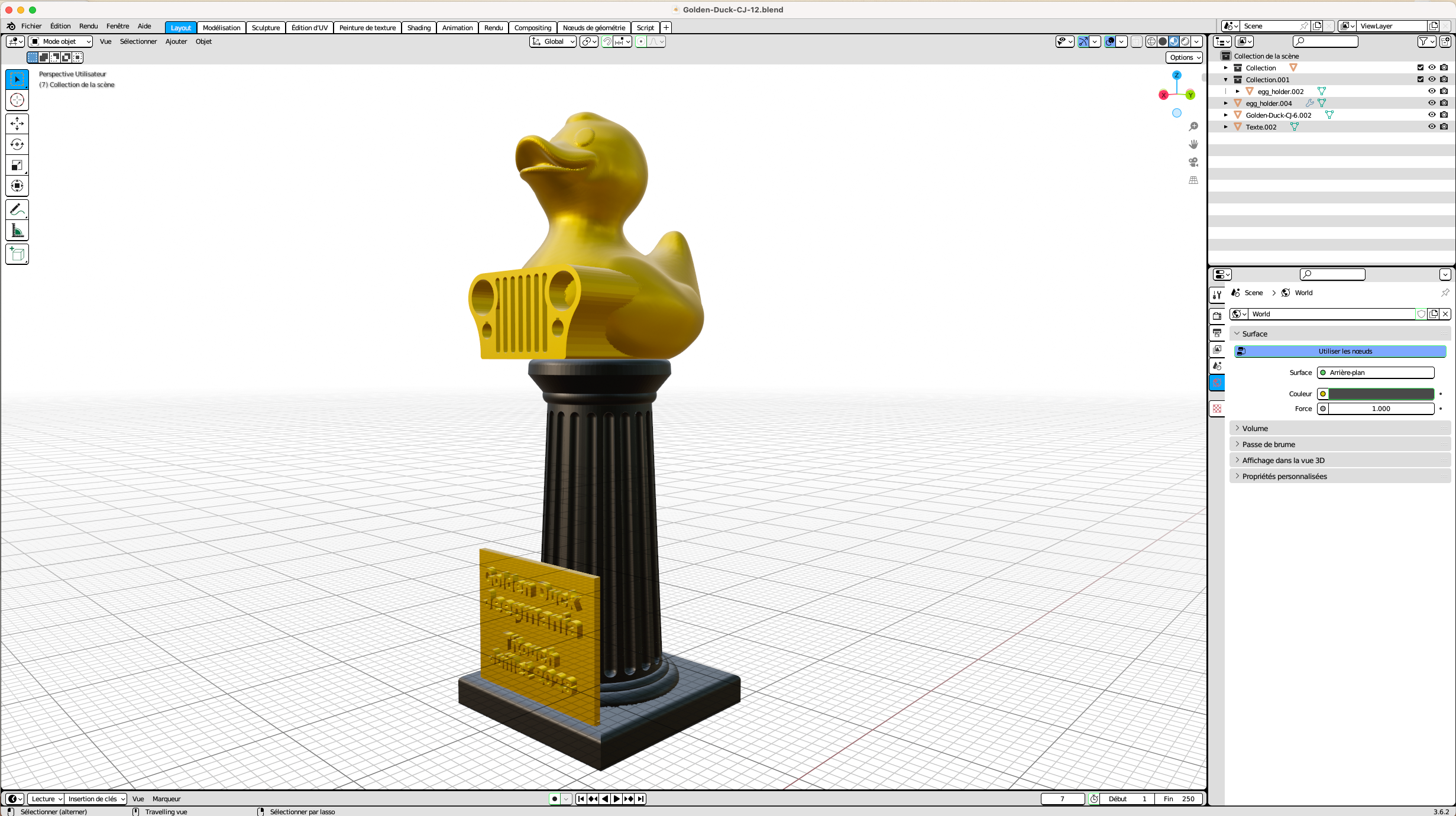Click the Utiliser les nœuds button
Viewport: 1456px width, 816px height.
click(x=1340, y=351)
